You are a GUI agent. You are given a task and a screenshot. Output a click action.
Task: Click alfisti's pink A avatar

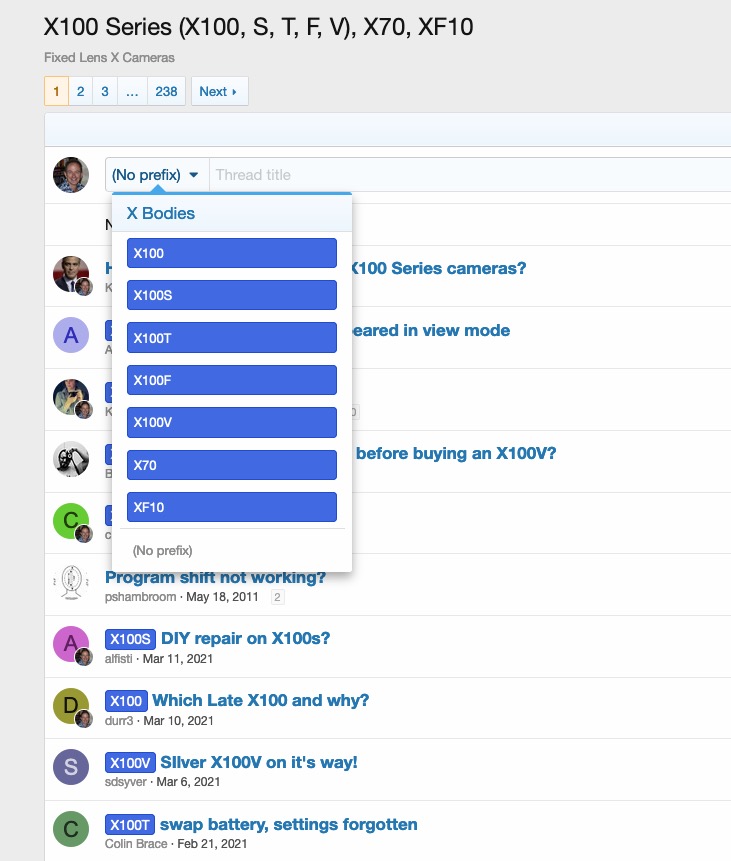point(71,644)
